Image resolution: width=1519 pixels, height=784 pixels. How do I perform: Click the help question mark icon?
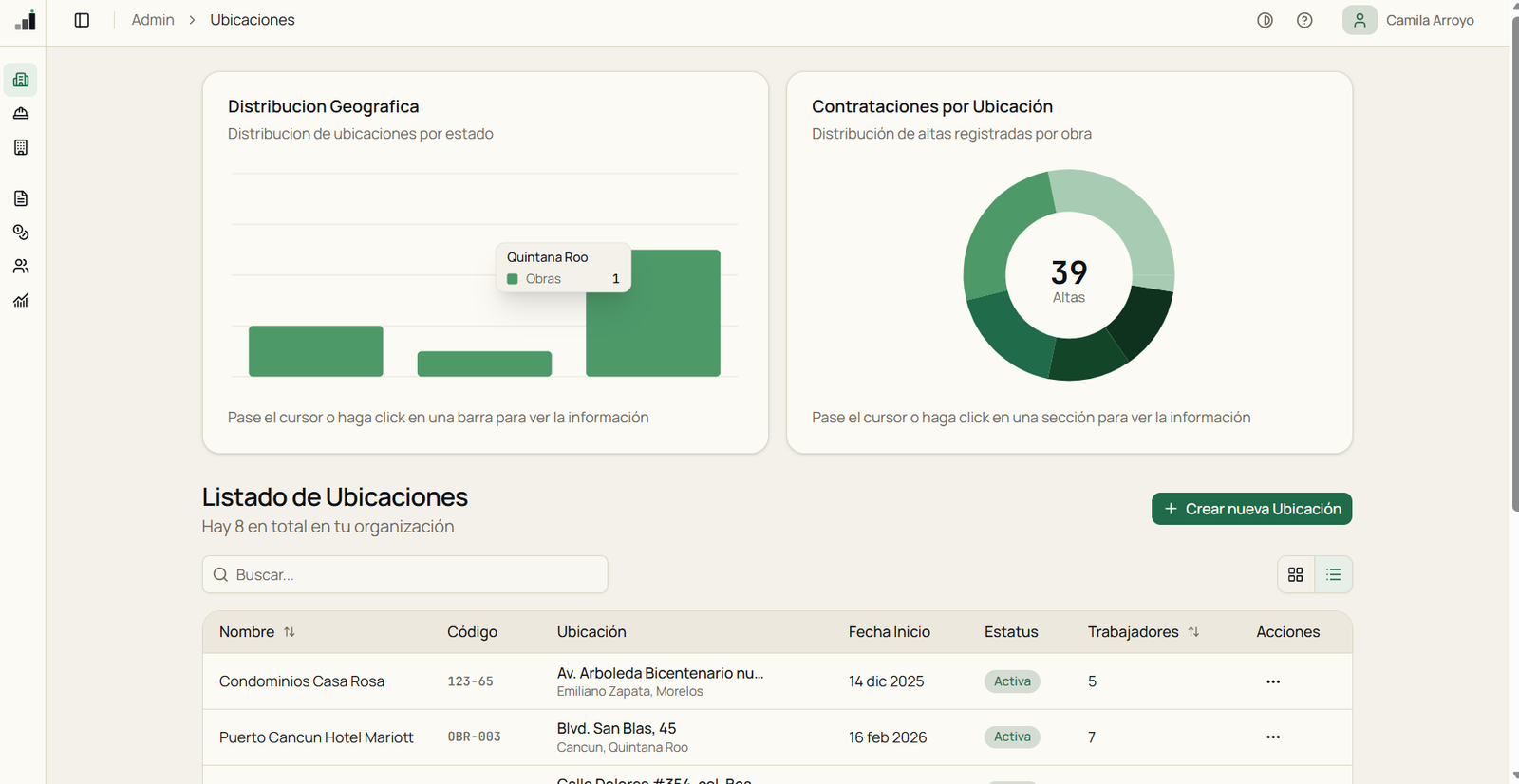pos(1304,20)
